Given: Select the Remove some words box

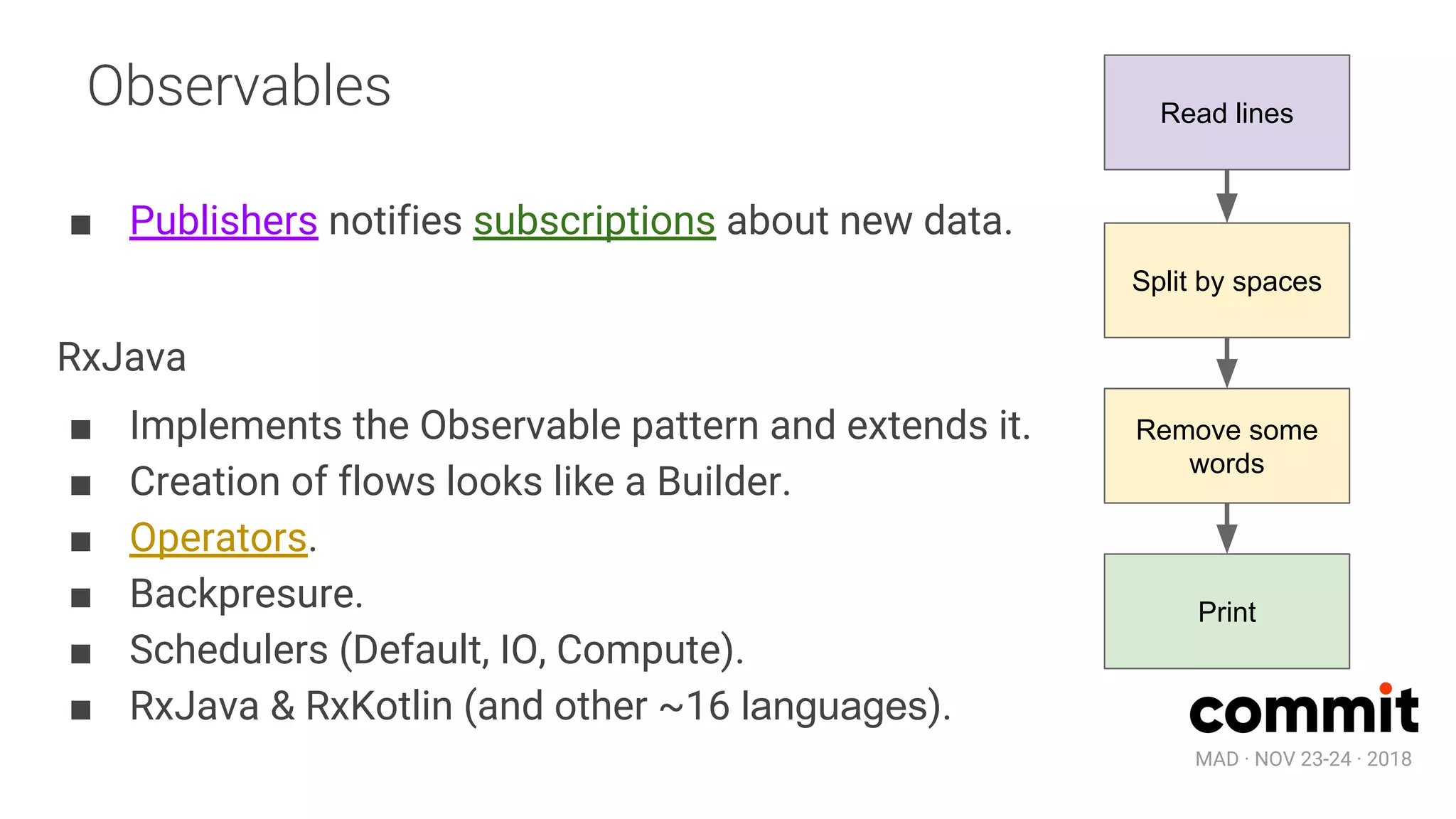Looking at the screenshot, I should coord(1226,446).
